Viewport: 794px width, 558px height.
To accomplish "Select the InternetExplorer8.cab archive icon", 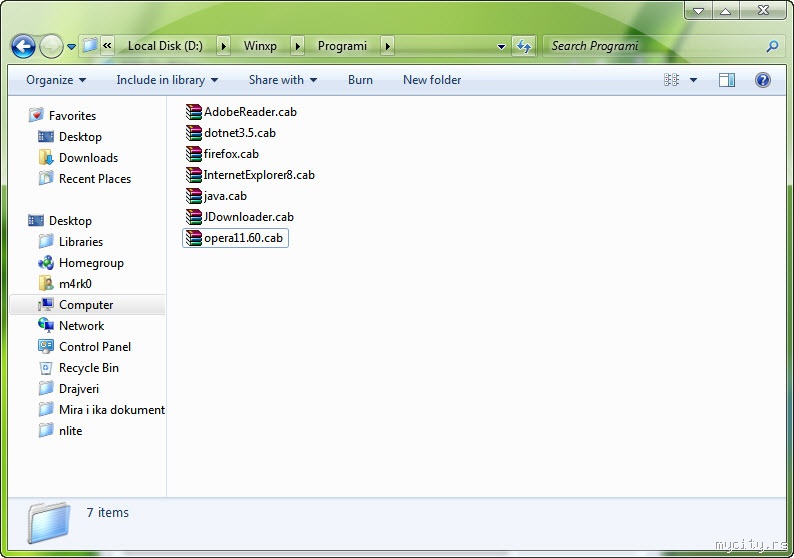I will coord(193,175).
